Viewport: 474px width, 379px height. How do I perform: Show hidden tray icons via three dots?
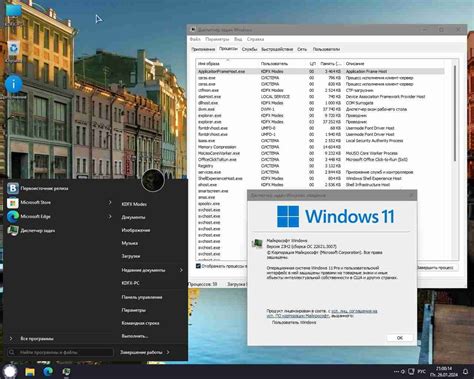396,371
